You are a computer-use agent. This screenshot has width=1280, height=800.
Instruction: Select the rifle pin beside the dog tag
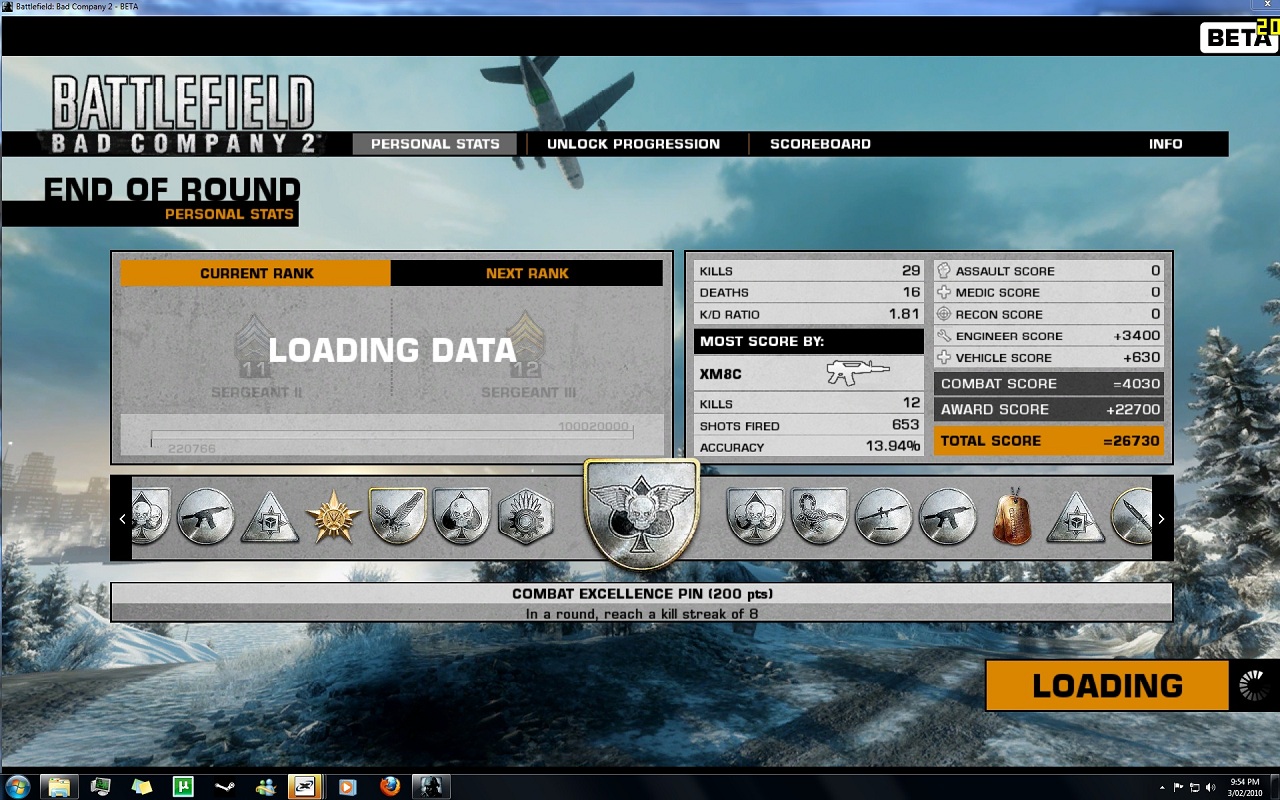click(x=947, y=516)
